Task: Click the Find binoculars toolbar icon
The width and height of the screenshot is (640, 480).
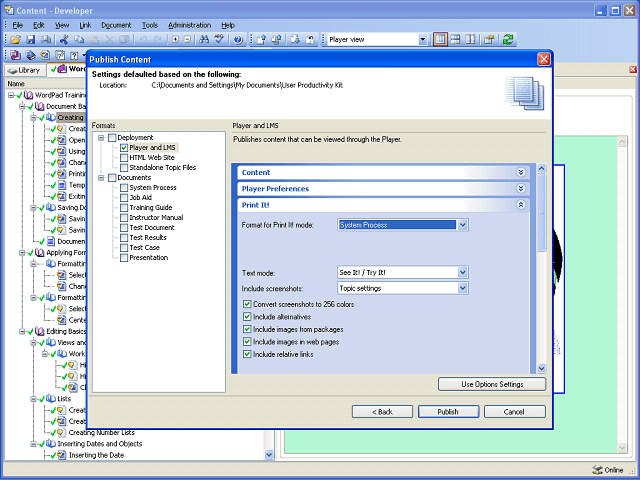Action: (x=204, y=40)
